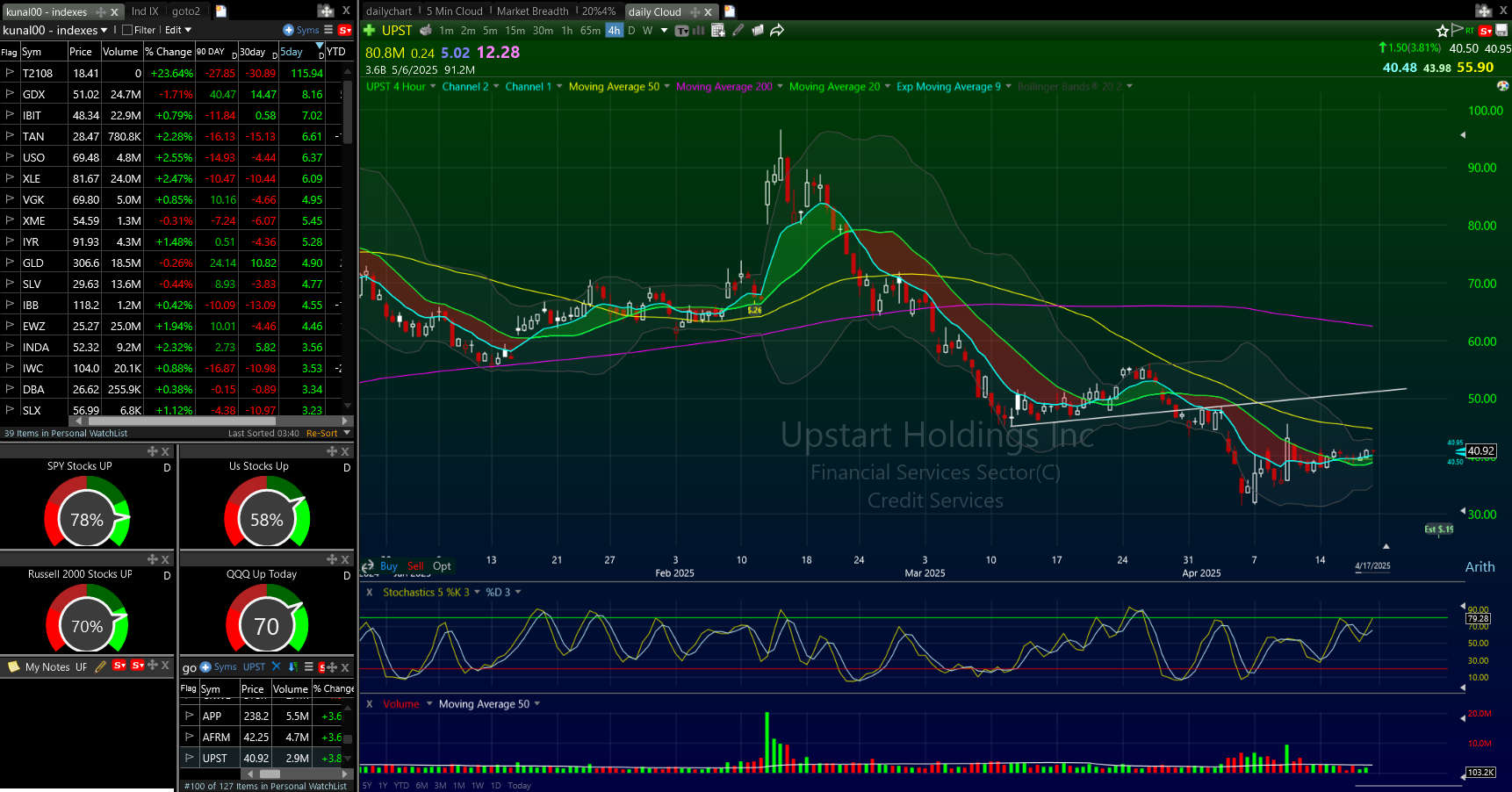This screenshot has height=792, width=1512.
Task: Flag the XLE watchlist row
Action: (x=10, y=178)
